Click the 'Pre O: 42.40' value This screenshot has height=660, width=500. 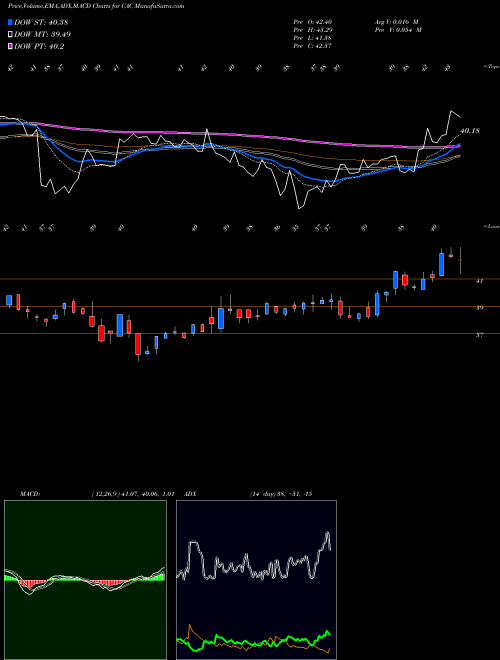tap(313, 22)
